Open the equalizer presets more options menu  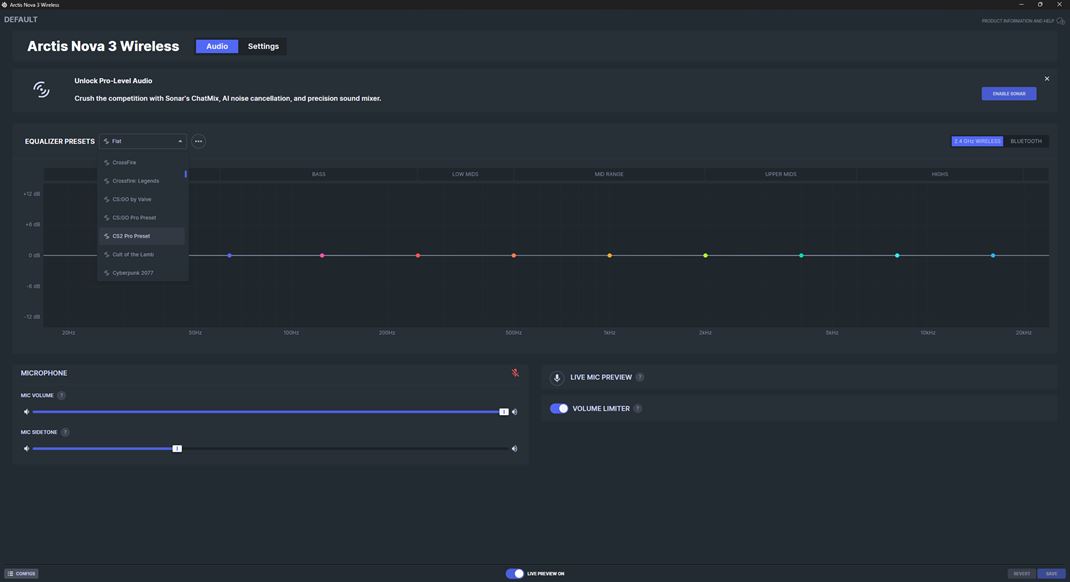[199, 141]
